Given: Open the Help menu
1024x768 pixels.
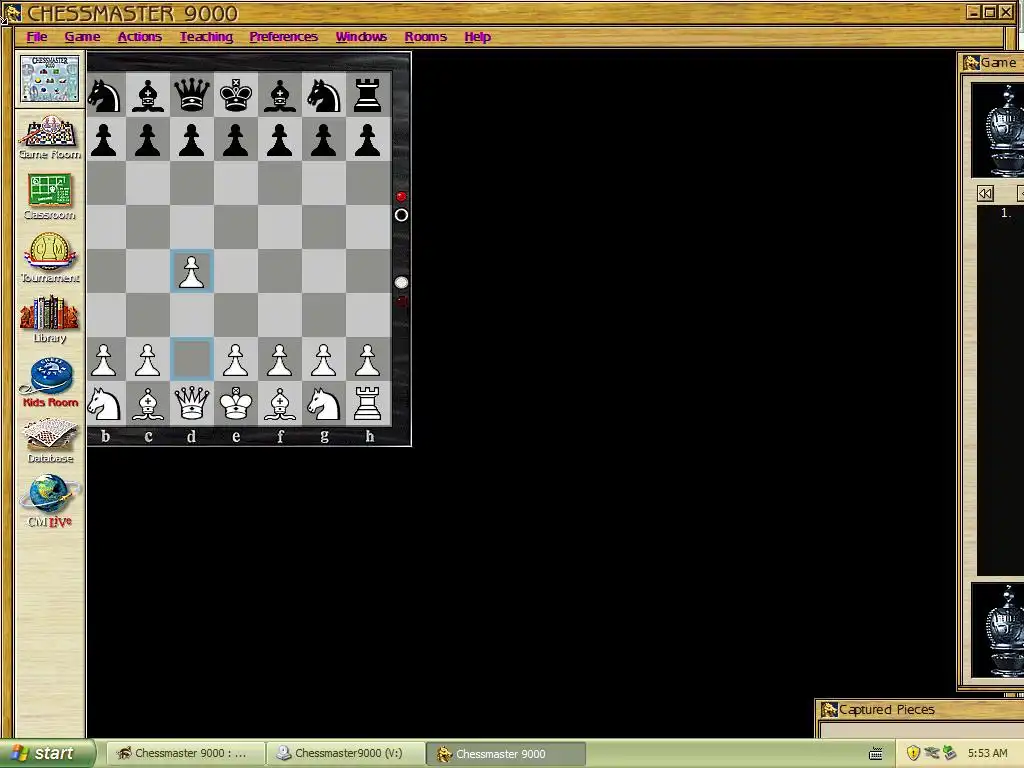Looking at the screenshot, I should tap(477, 37).
